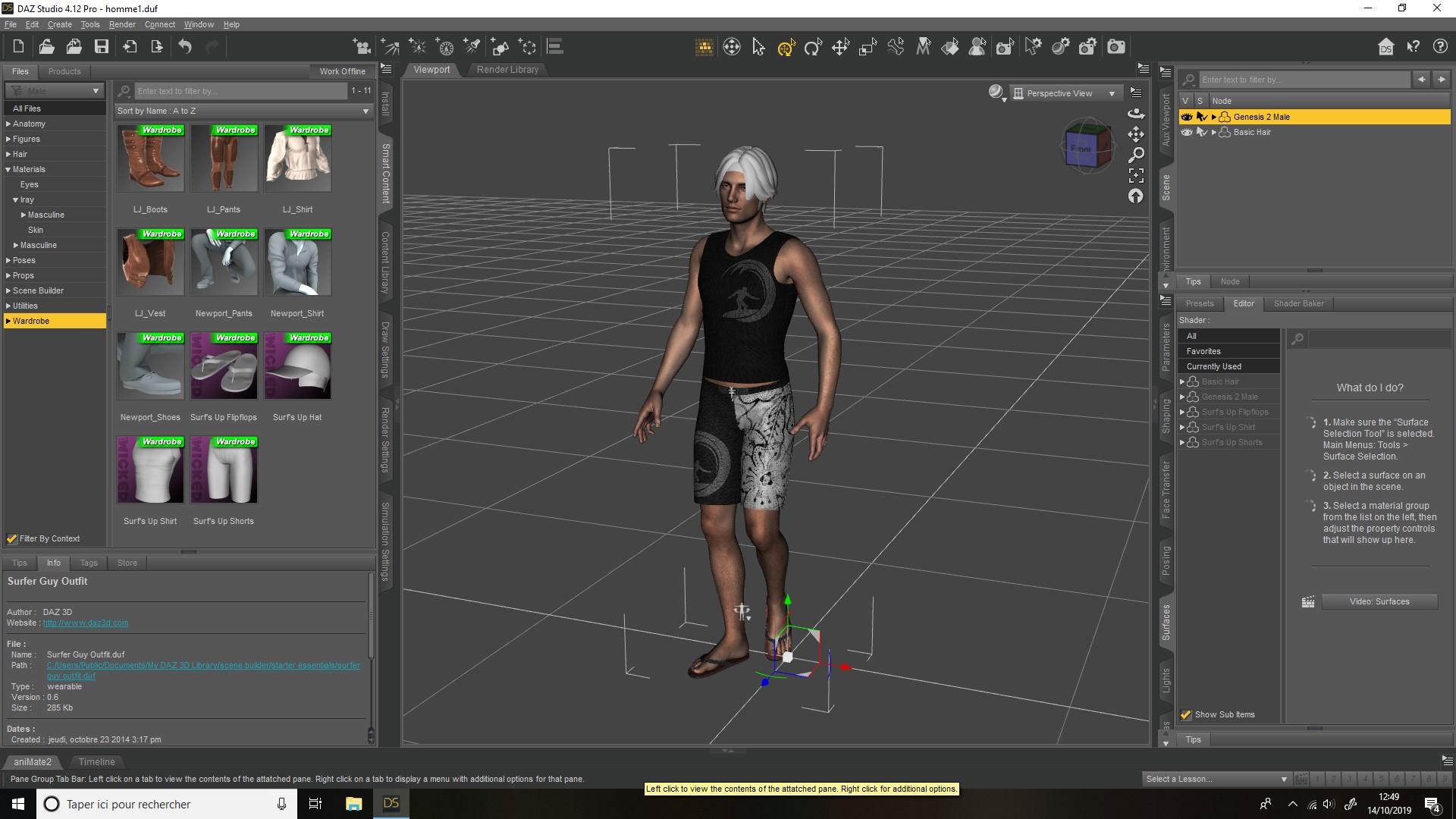Switch to the Timeline tab
This screenshot has width=1456, height=819.
pos(96,761)
